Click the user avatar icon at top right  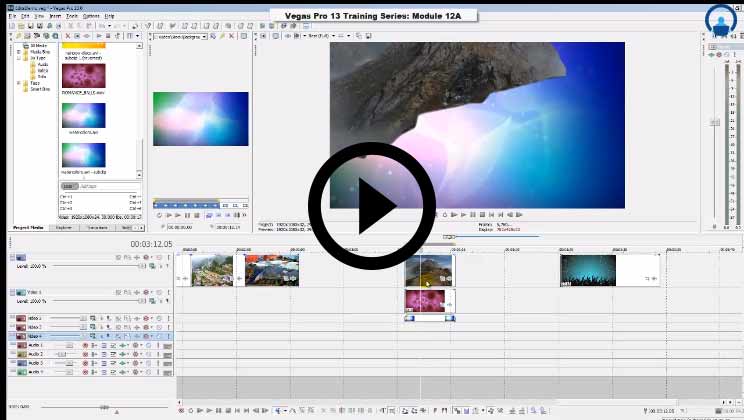721,20
